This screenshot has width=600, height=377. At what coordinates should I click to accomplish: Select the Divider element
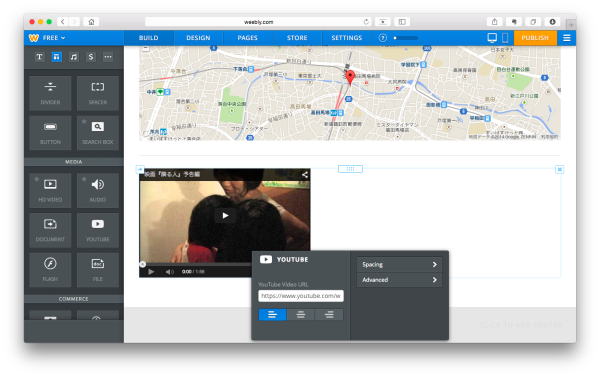[x=50, y=93]
